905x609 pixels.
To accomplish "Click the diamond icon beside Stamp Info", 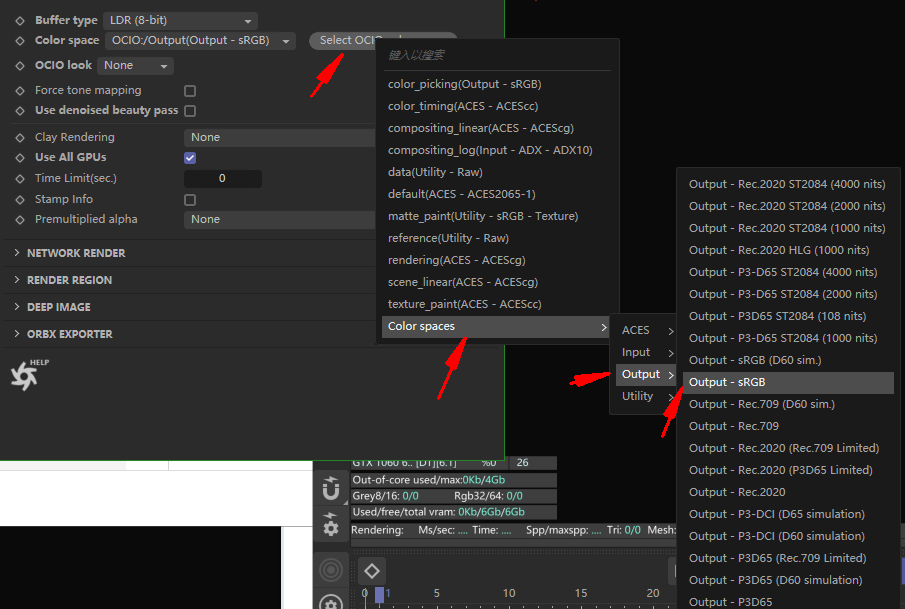I will (x=20, y=200).
